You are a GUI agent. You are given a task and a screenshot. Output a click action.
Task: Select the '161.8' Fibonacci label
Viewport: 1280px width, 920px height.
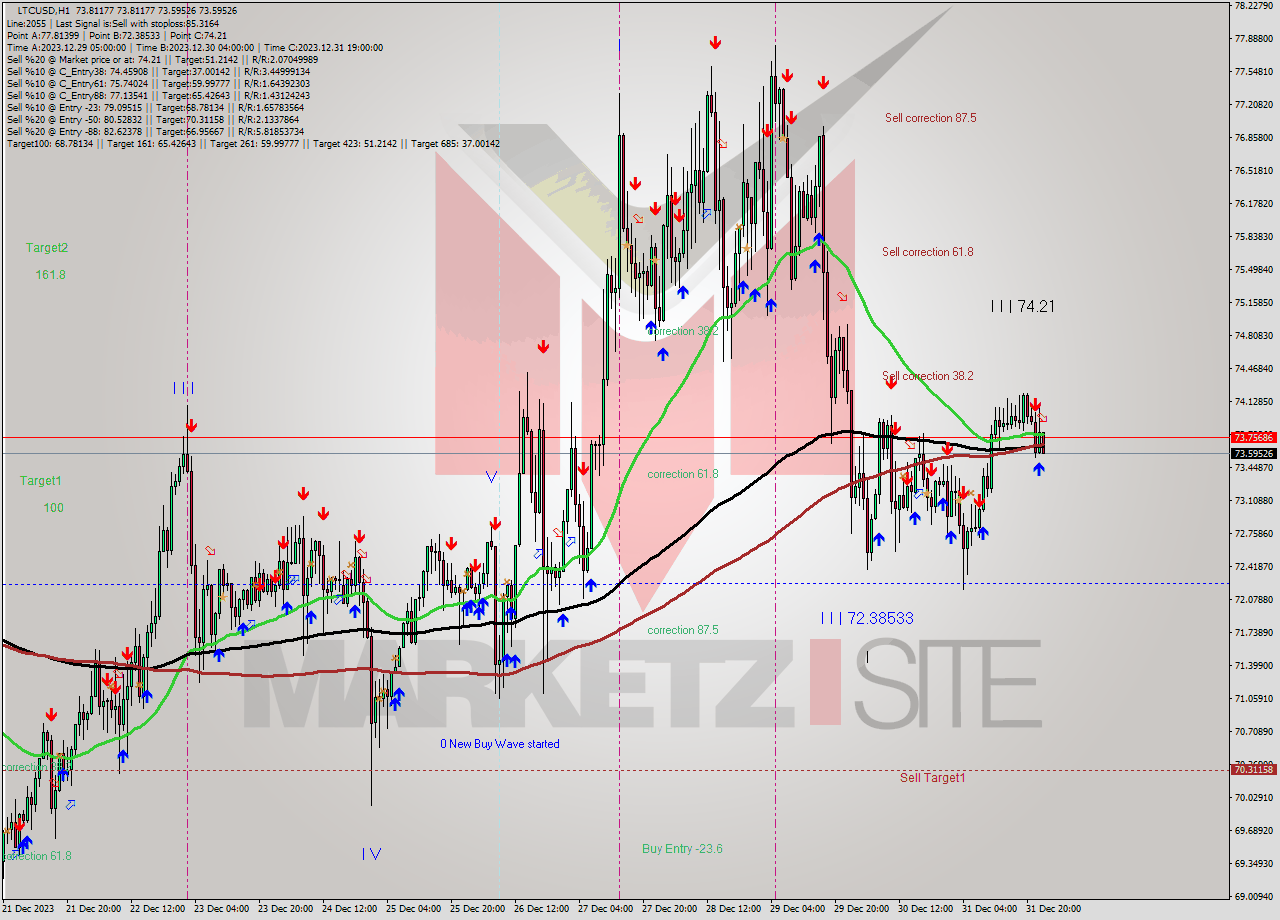[50, 274]
